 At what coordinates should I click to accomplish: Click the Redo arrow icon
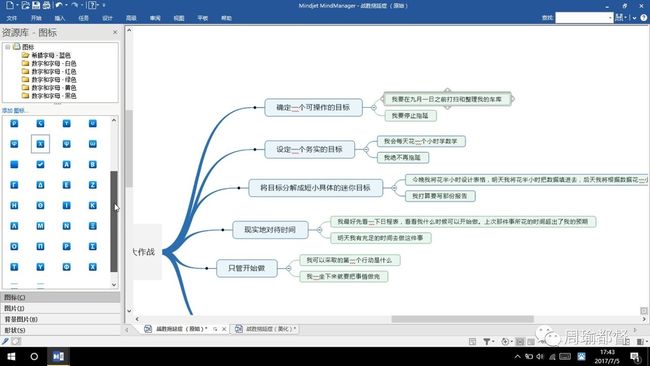click(75, 5)
